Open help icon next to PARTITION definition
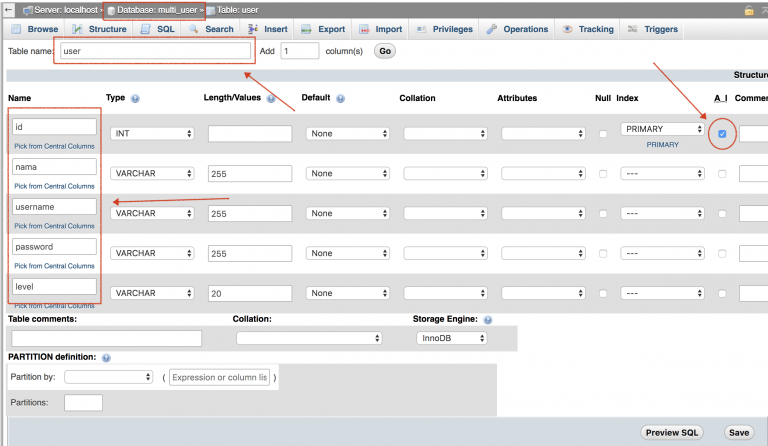This screenshot has height=446, width=768. [x=106, y=358]
